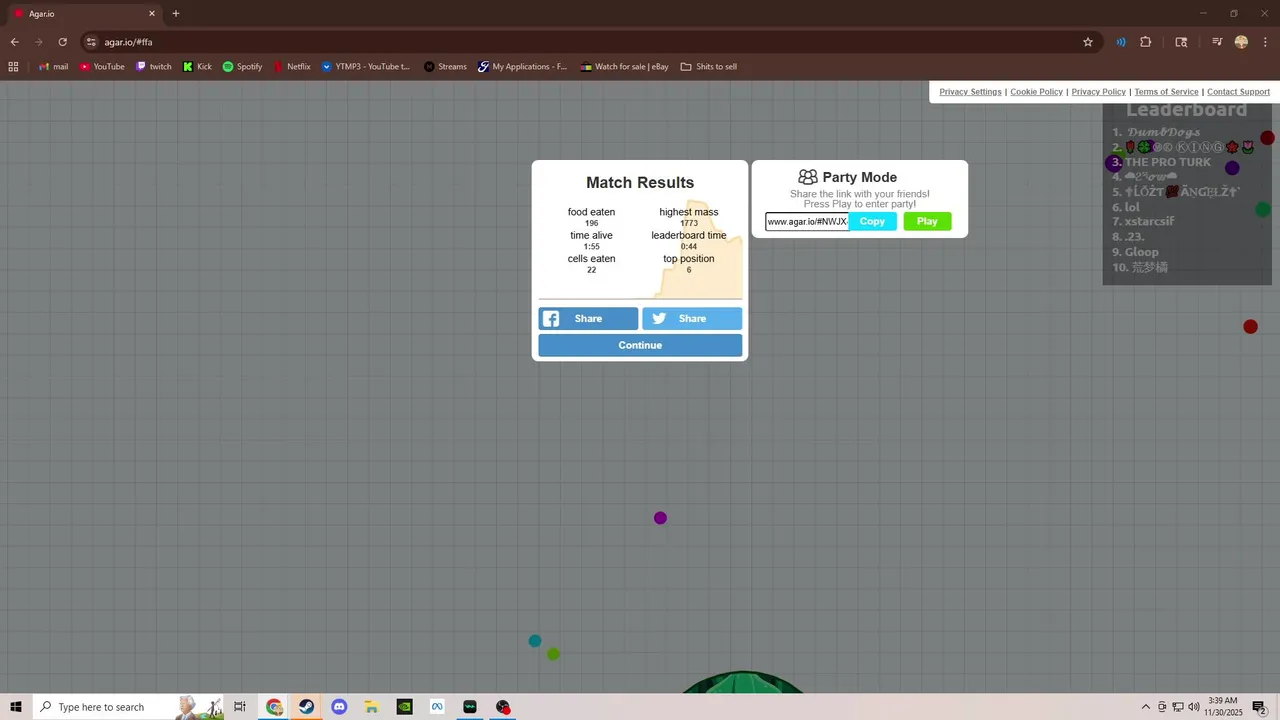Click the Leaderboard title
1280x720 pixels.
pos(1187,110)
